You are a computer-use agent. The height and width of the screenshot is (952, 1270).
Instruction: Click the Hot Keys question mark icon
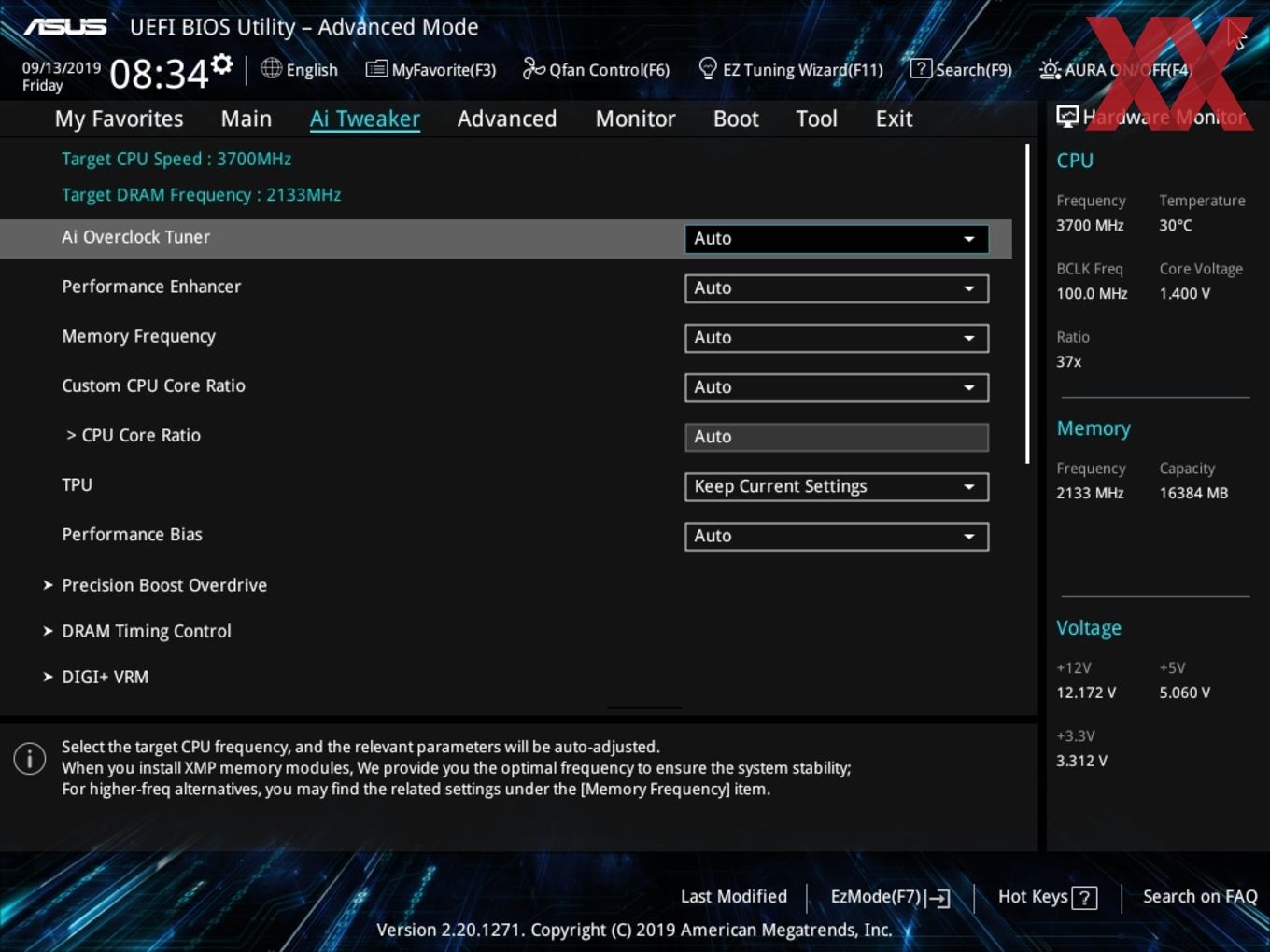[1084, 898]
